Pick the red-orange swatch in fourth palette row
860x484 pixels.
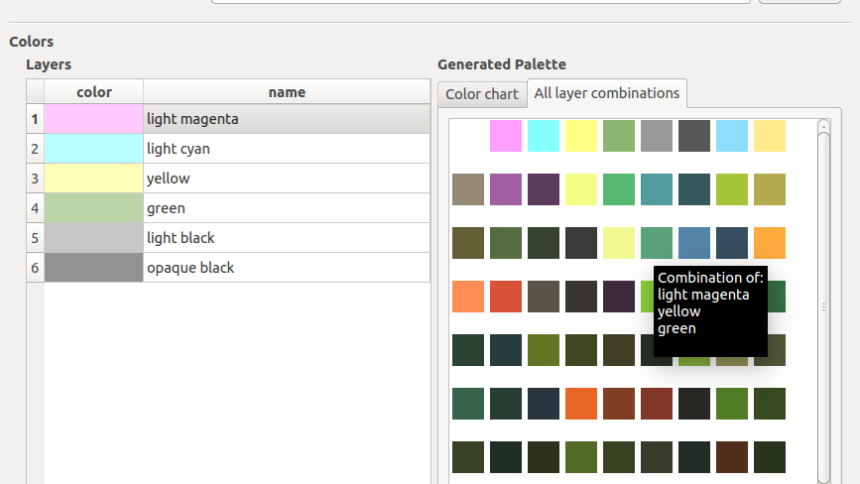tap(506, 296)
